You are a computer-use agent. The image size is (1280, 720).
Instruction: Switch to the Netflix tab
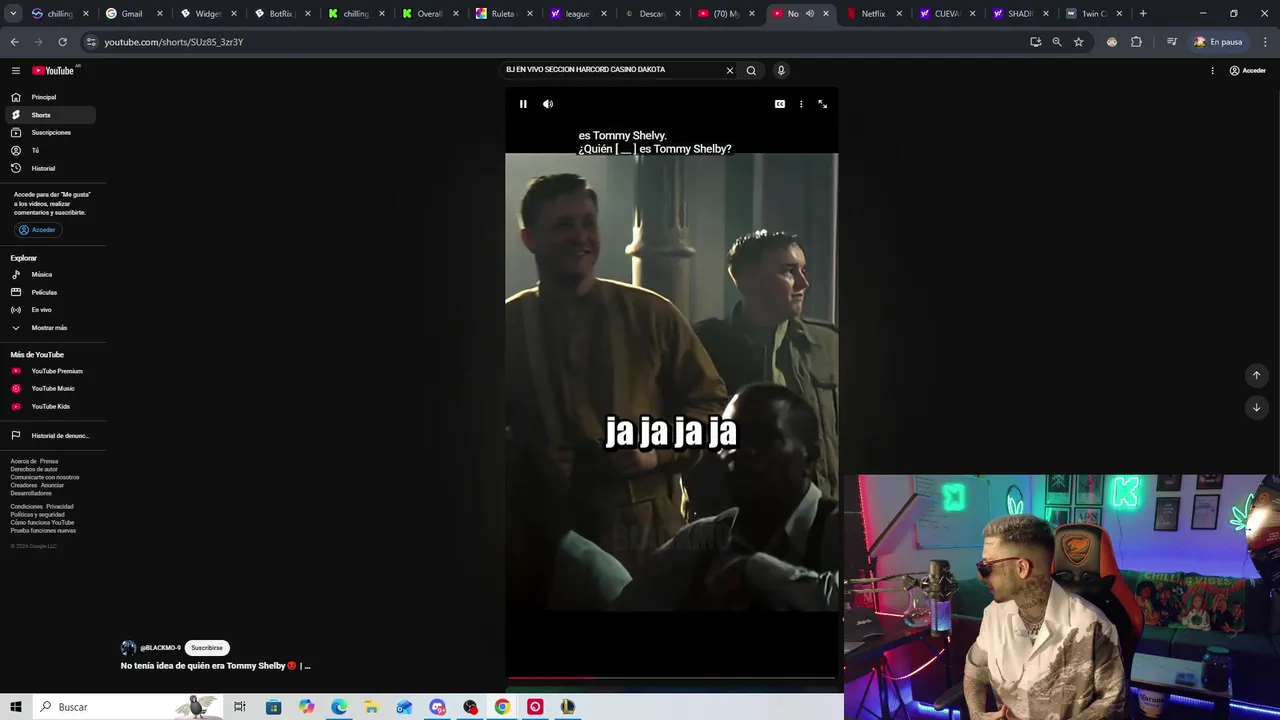pos(873,14)
